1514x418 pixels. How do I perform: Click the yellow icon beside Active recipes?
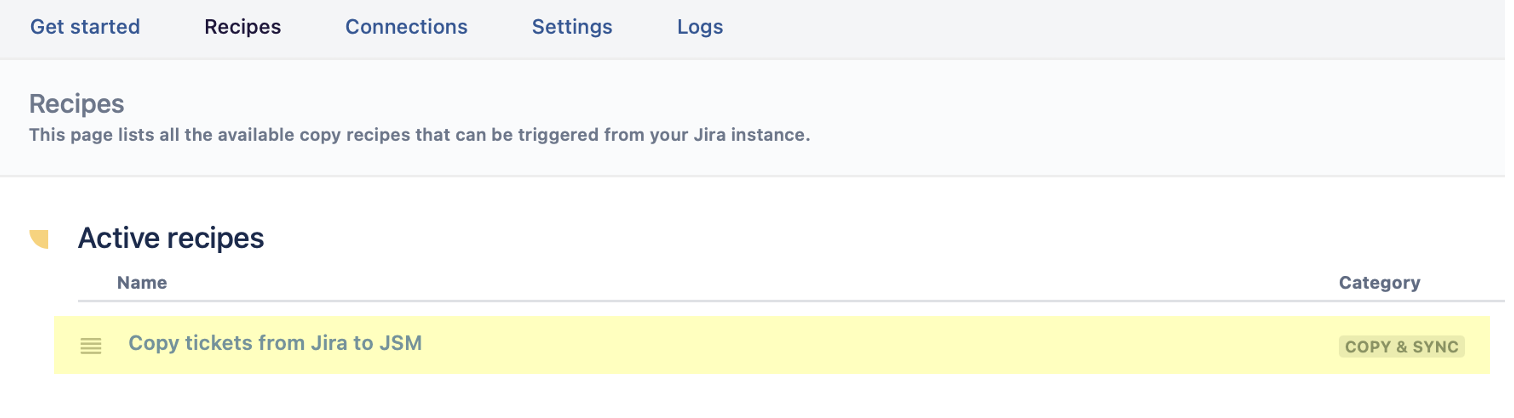pyautogui.click(x=39, y=238)
